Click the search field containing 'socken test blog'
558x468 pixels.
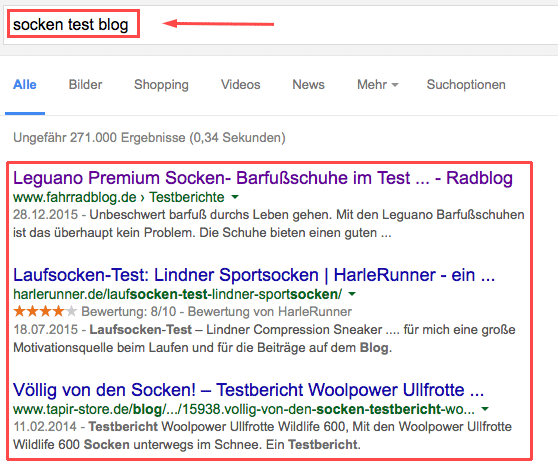coord(281,25)
